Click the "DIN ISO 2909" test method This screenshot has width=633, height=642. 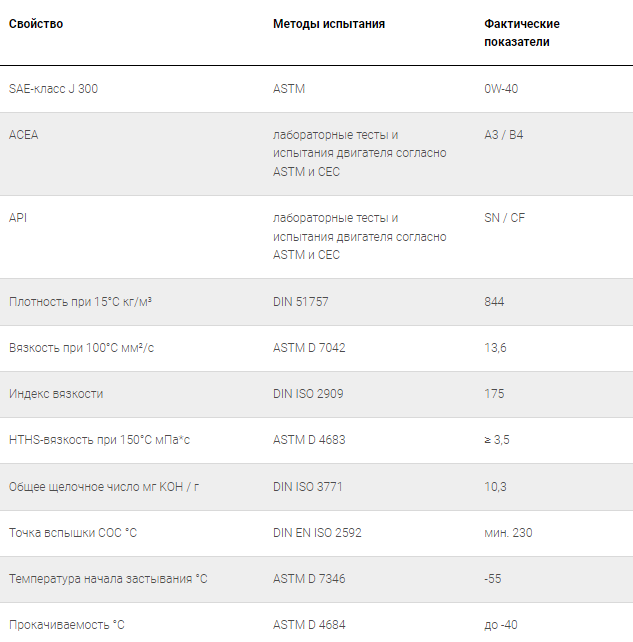(308, 394)
